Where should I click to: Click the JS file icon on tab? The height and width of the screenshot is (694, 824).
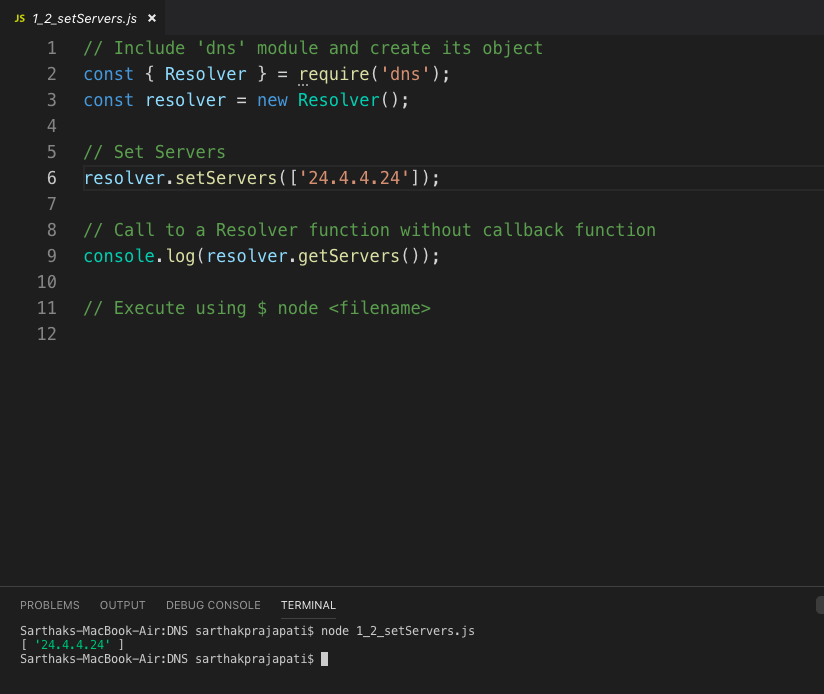20,18
